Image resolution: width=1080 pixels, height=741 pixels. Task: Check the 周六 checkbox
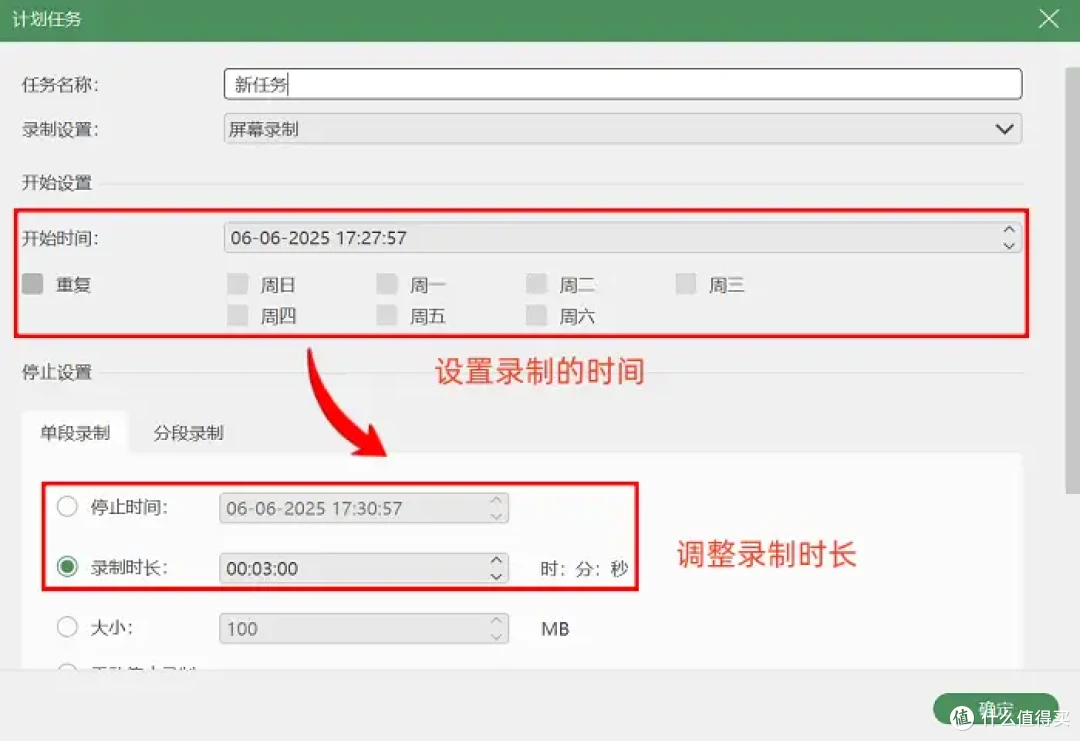[537, 315]
